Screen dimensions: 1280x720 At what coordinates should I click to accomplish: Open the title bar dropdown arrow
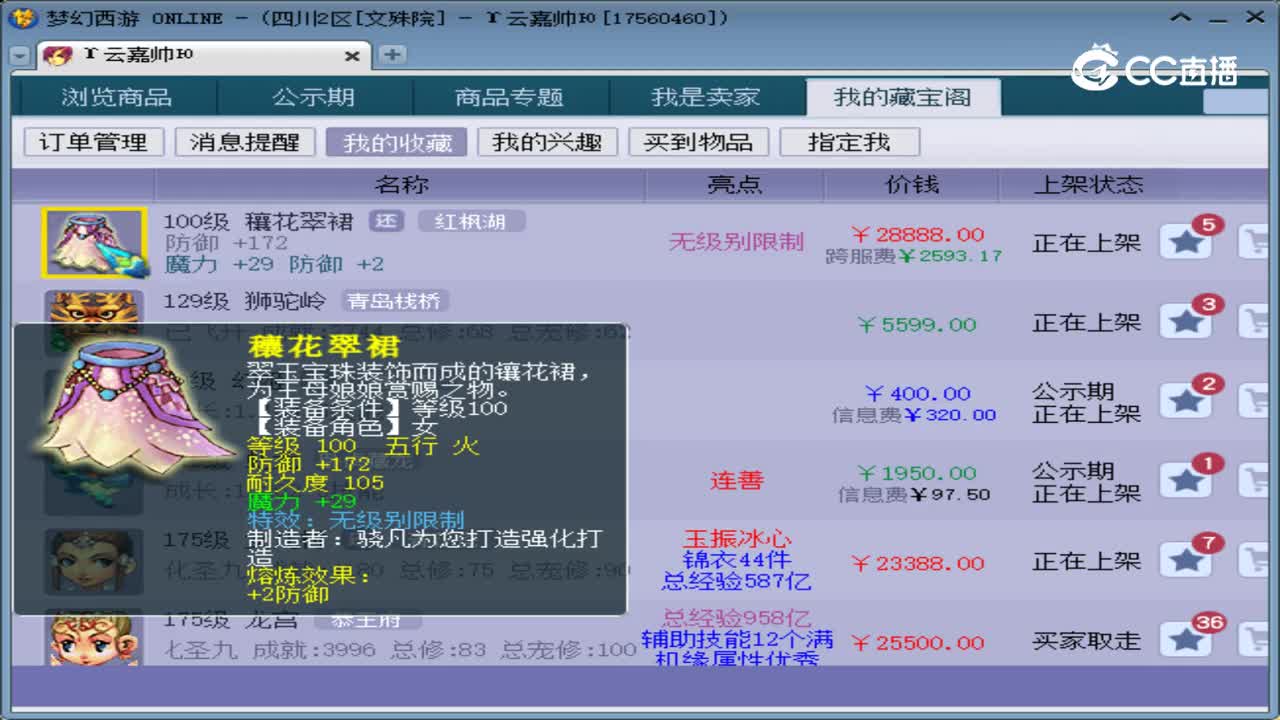(1182, 17)
